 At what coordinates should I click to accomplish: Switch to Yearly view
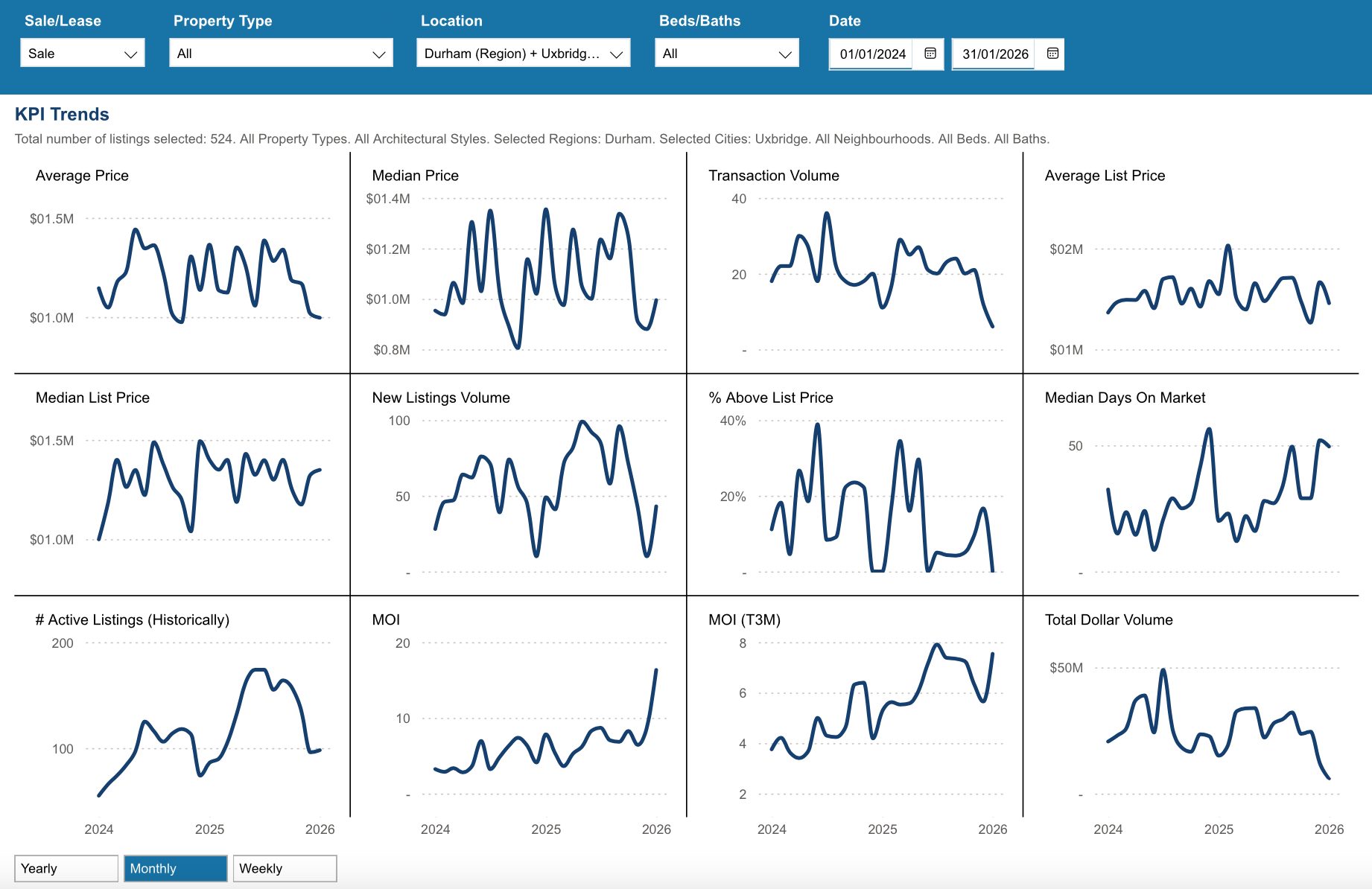tap(66, 868)
